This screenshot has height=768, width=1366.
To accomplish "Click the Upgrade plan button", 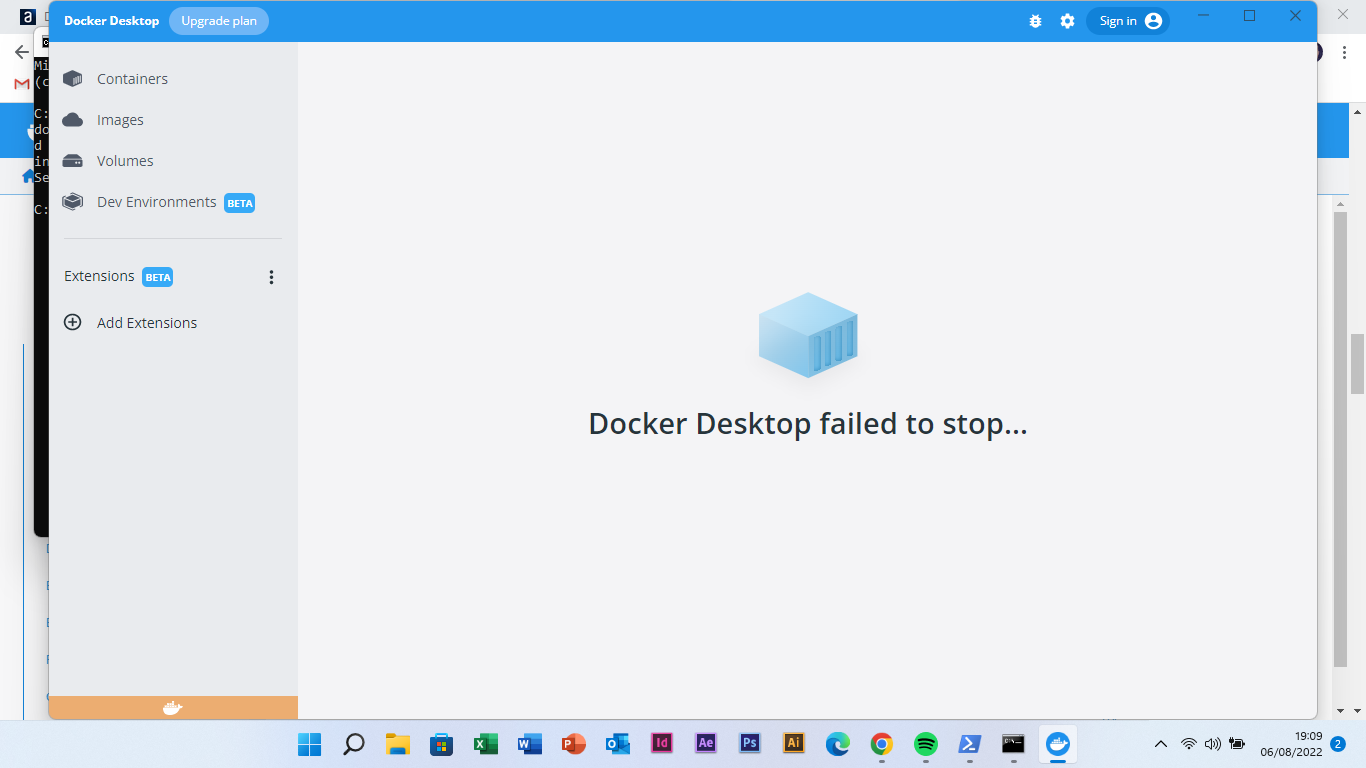I will click(219, 21).
